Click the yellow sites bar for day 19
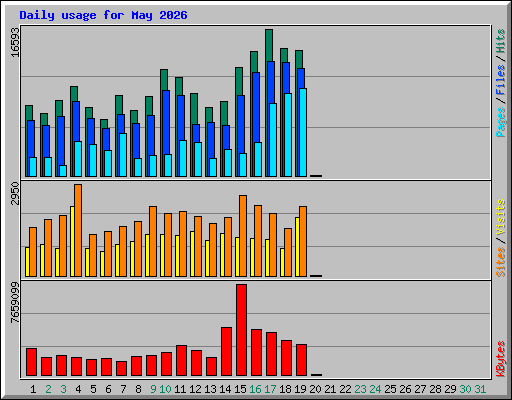Viewport: 512px width, 400px height. 297,247
